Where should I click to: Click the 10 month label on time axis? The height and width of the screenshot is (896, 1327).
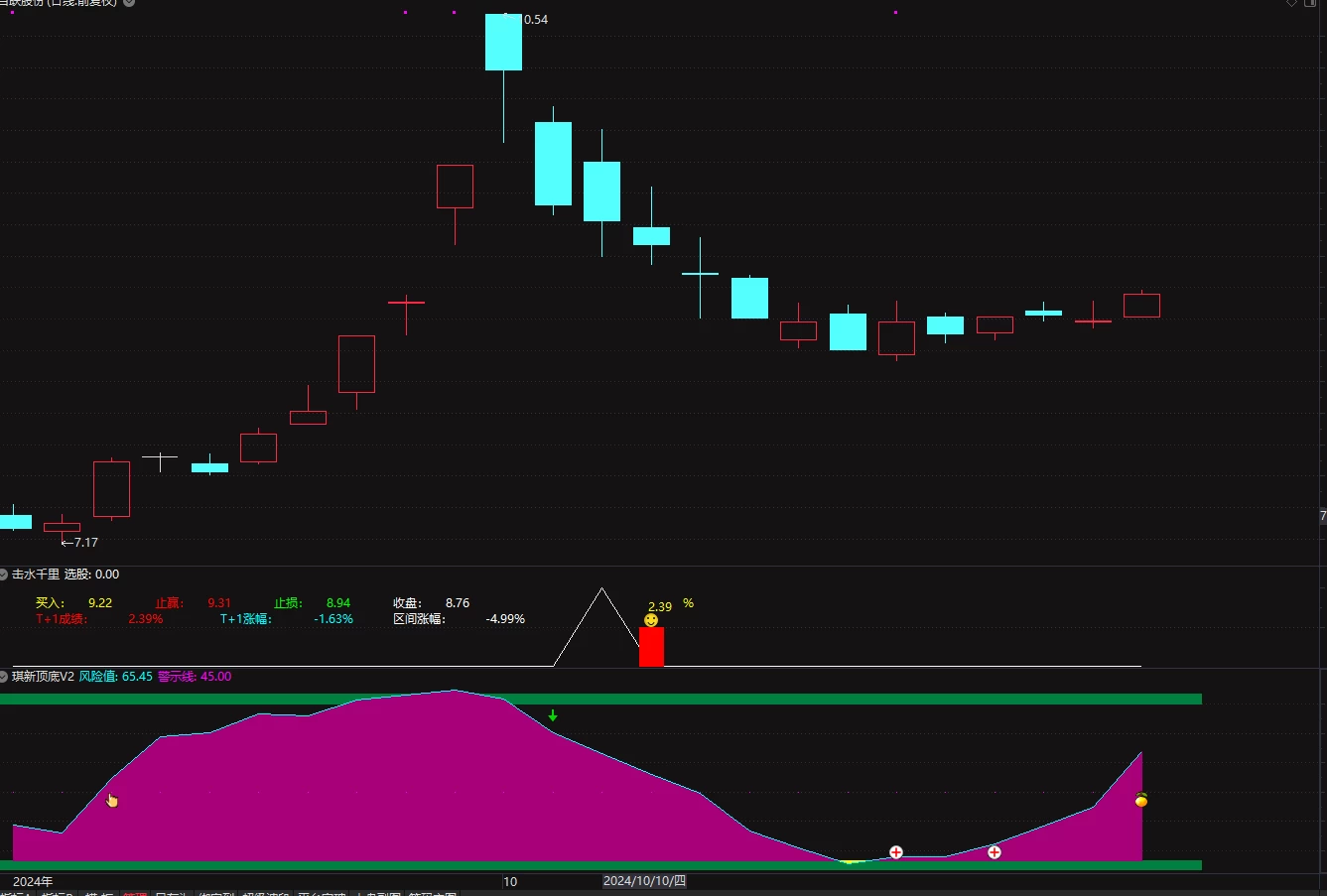pyautogui.click(x=510, y=881)
